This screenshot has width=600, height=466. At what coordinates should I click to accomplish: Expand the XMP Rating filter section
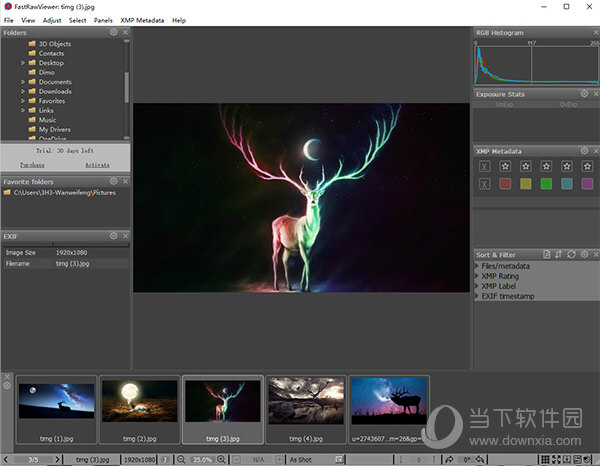(x=477, y=275)
